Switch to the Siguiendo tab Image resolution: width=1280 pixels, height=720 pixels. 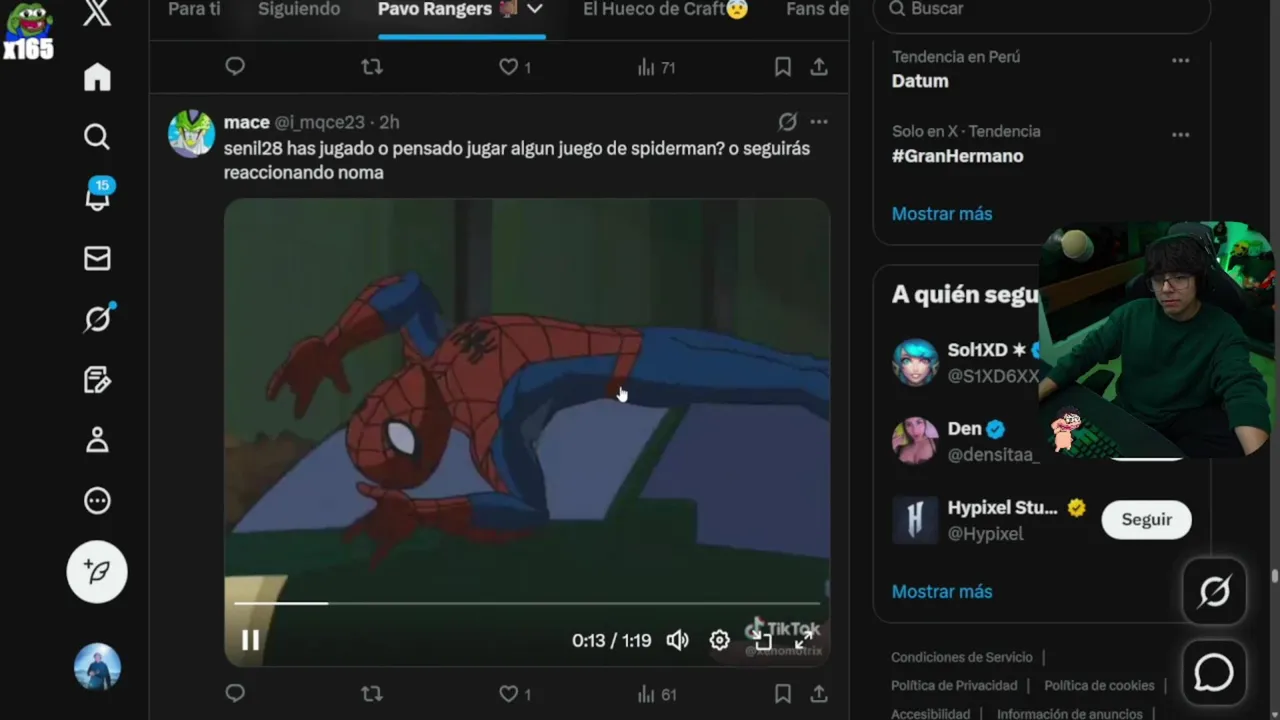click(299, 9)
